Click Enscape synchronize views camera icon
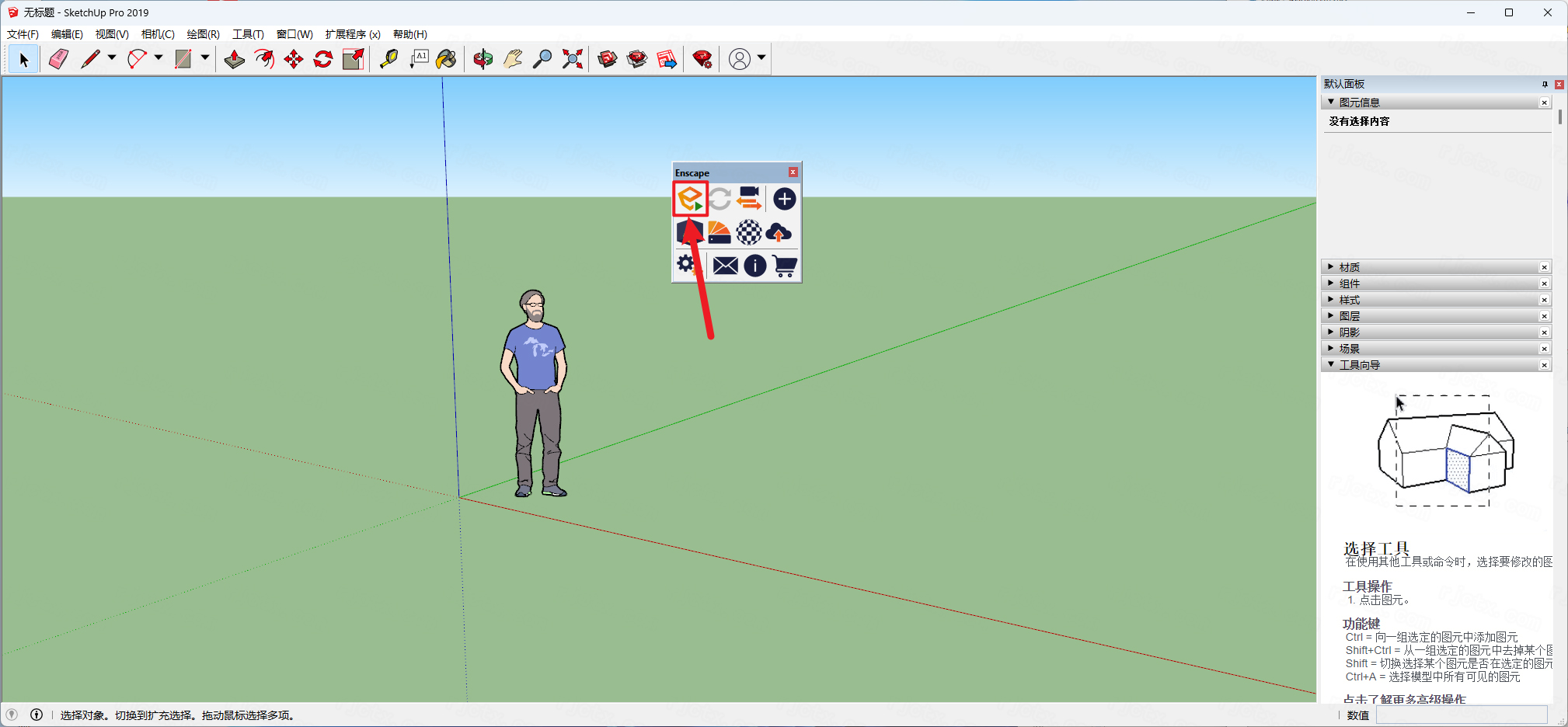This screenshot has height=727, width=1568. pos(749,199)
